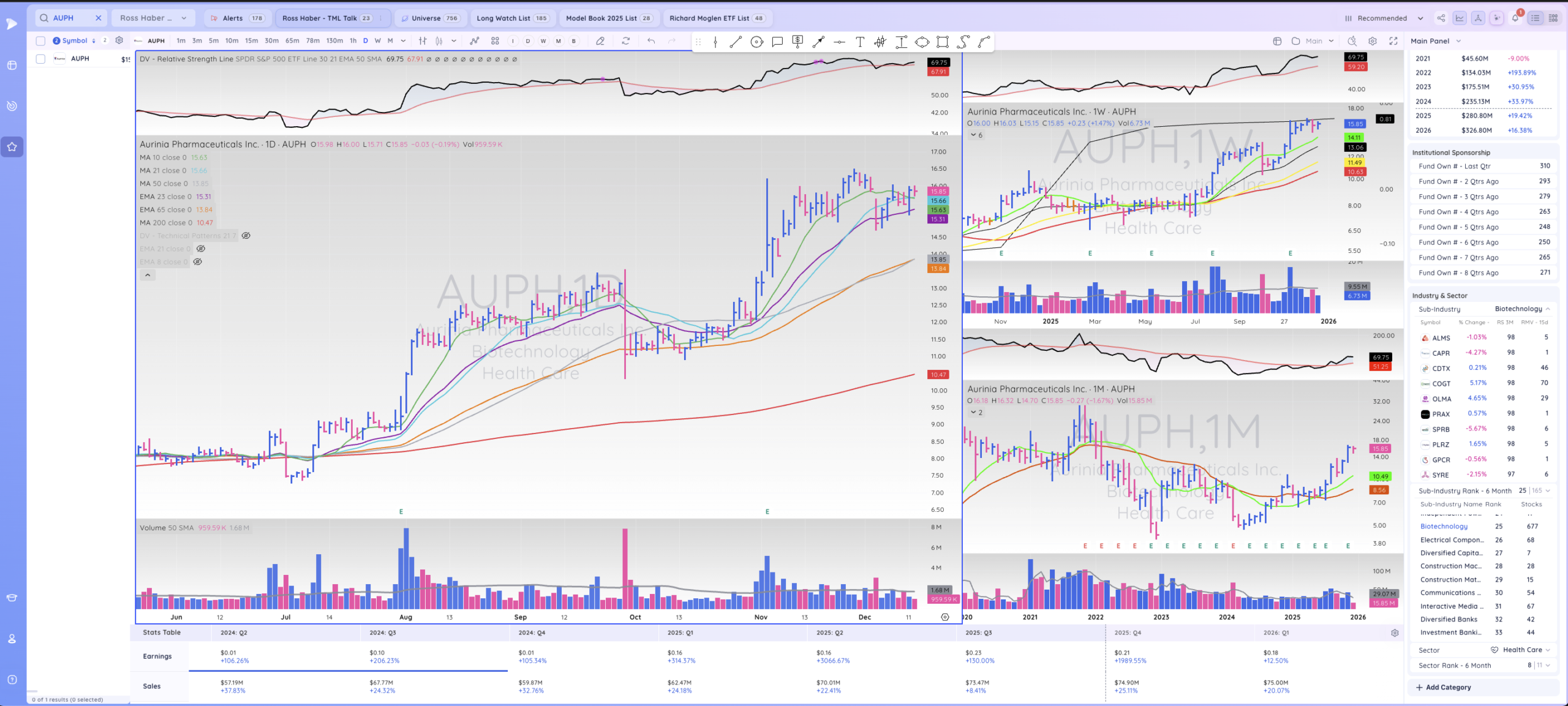Unhide the EMA 8 close indicator
The height and width of the screenshot is (706, 1568).
(198, 262)
